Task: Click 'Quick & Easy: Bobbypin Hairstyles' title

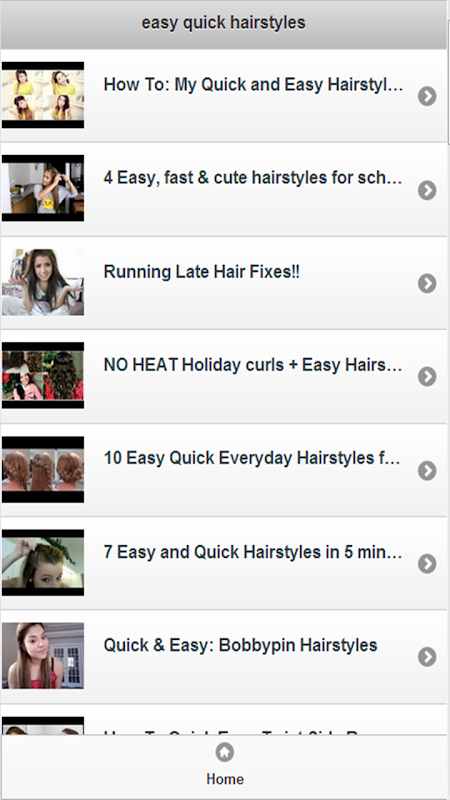Action: coord(240,645)
